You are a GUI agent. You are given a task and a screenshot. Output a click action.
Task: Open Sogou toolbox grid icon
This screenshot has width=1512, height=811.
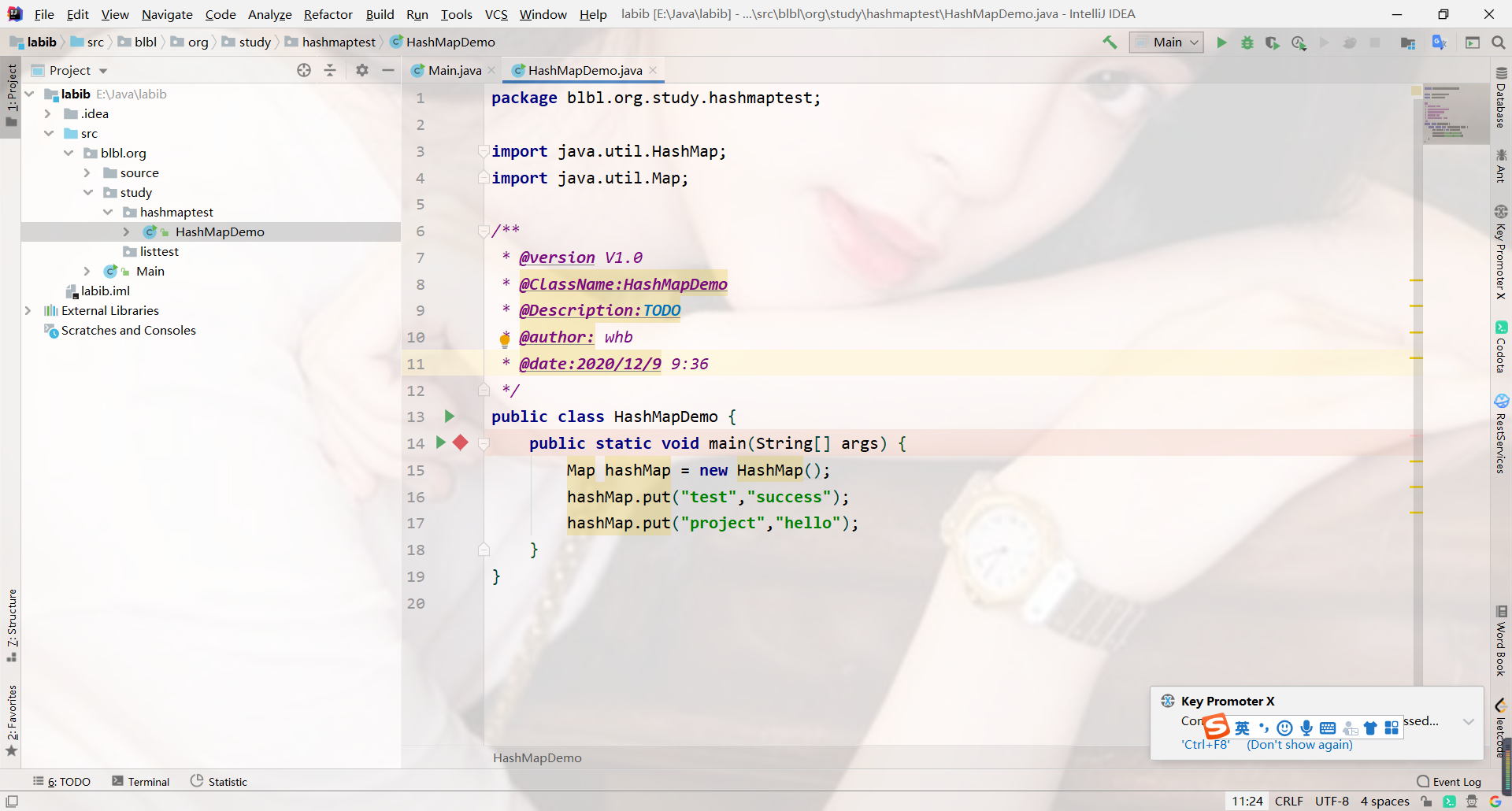[1392, 728]
